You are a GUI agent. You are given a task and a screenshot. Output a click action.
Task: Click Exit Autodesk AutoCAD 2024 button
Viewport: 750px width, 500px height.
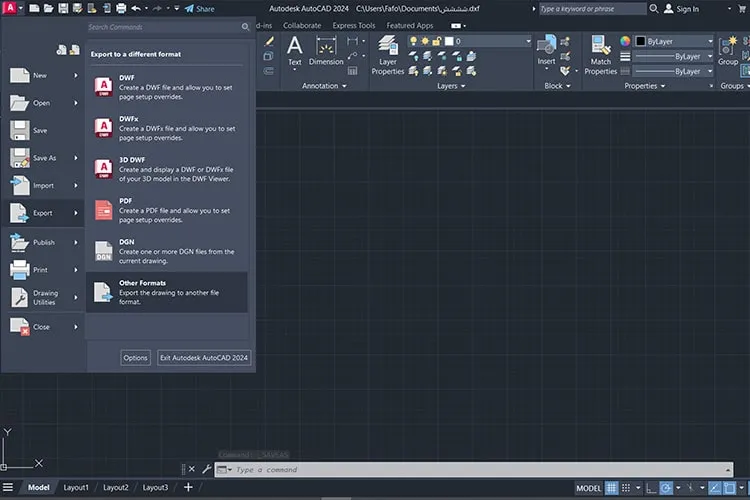click(204, 358)
